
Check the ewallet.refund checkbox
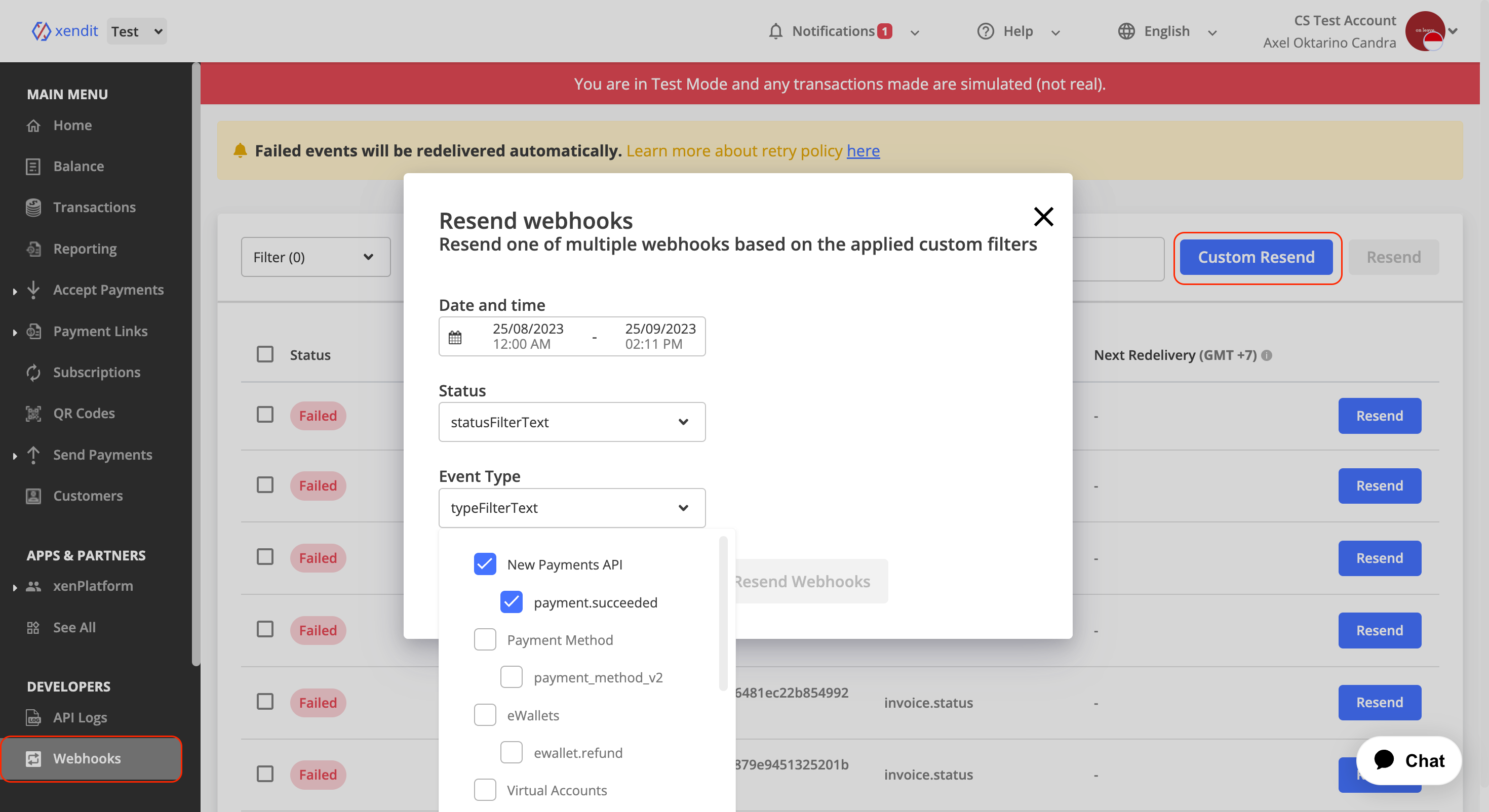click(x=511, y=752)
